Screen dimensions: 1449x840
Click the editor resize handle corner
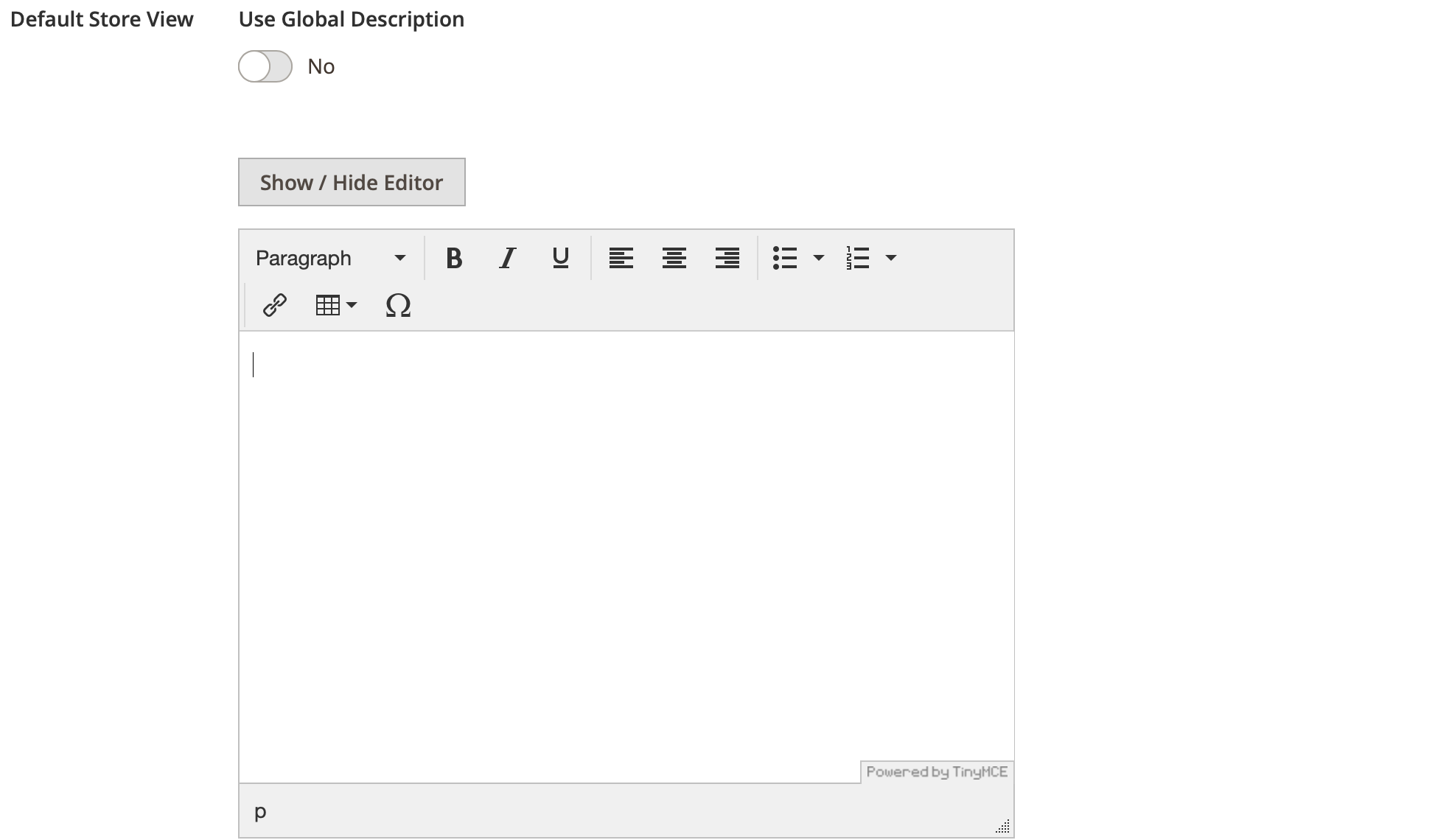click(1002, 826)
